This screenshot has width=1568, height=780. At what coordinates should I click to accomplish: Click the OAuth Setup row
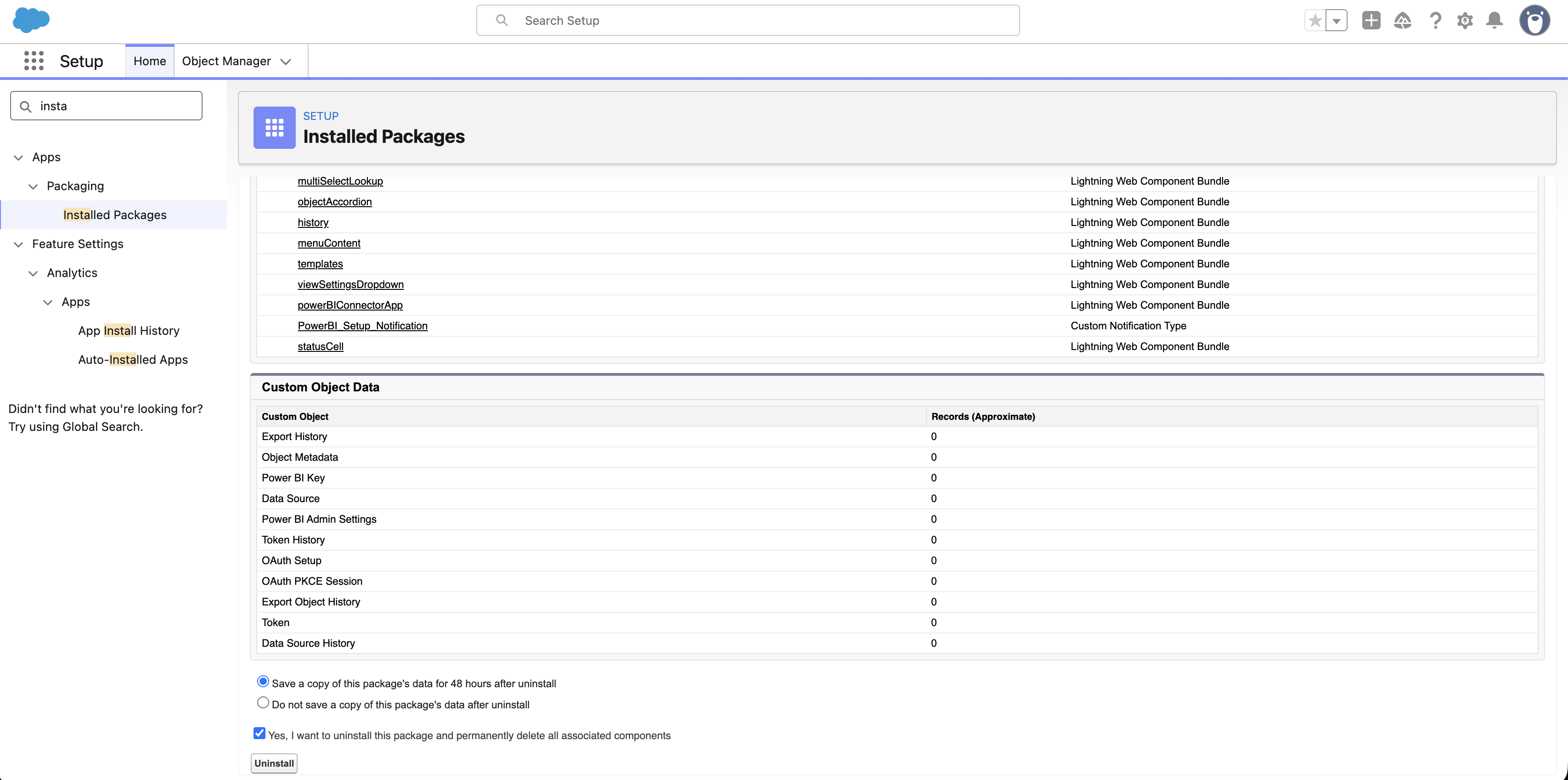click(897, 561)
